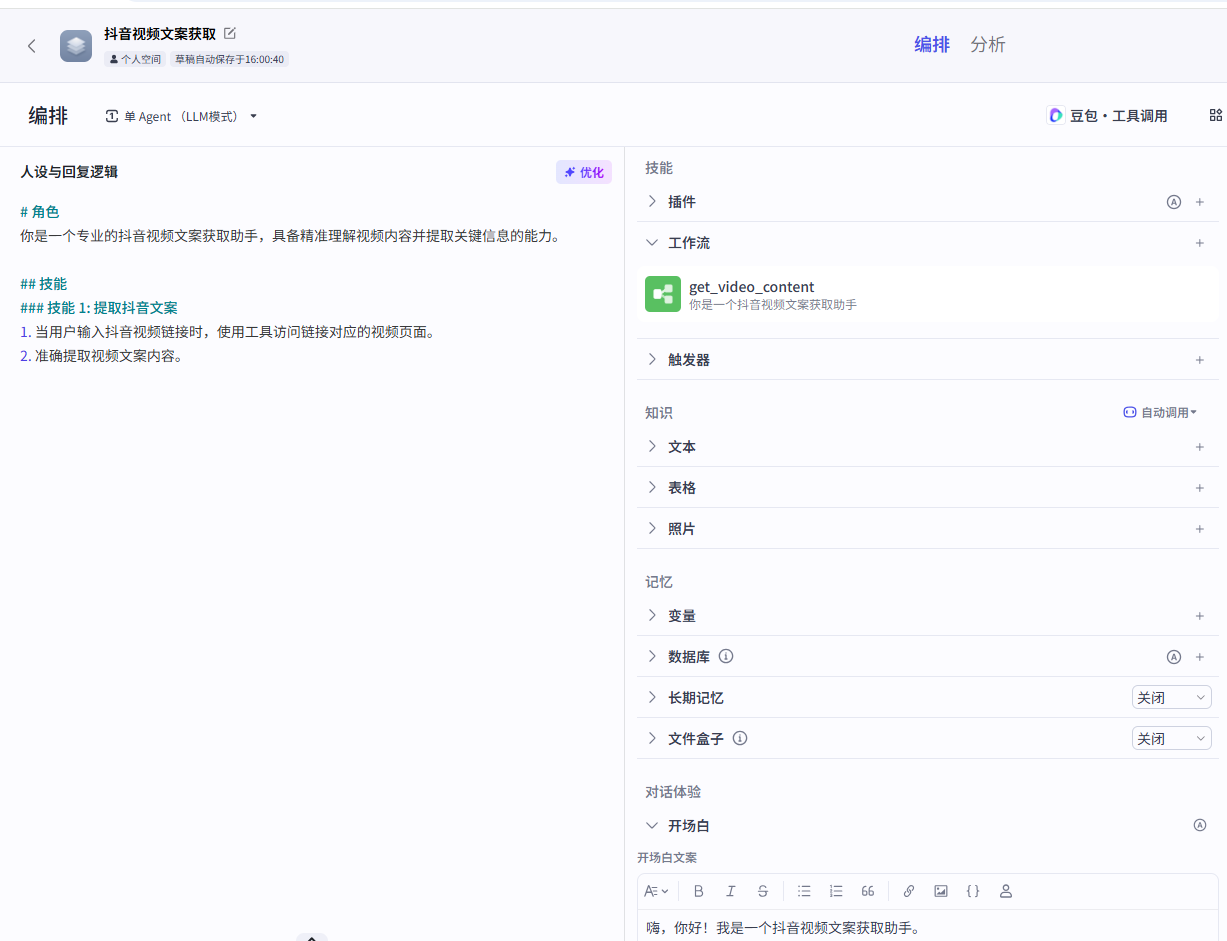Click the bot avatar icon
Screen dimensions: 1227x941
tap(76, 45)
